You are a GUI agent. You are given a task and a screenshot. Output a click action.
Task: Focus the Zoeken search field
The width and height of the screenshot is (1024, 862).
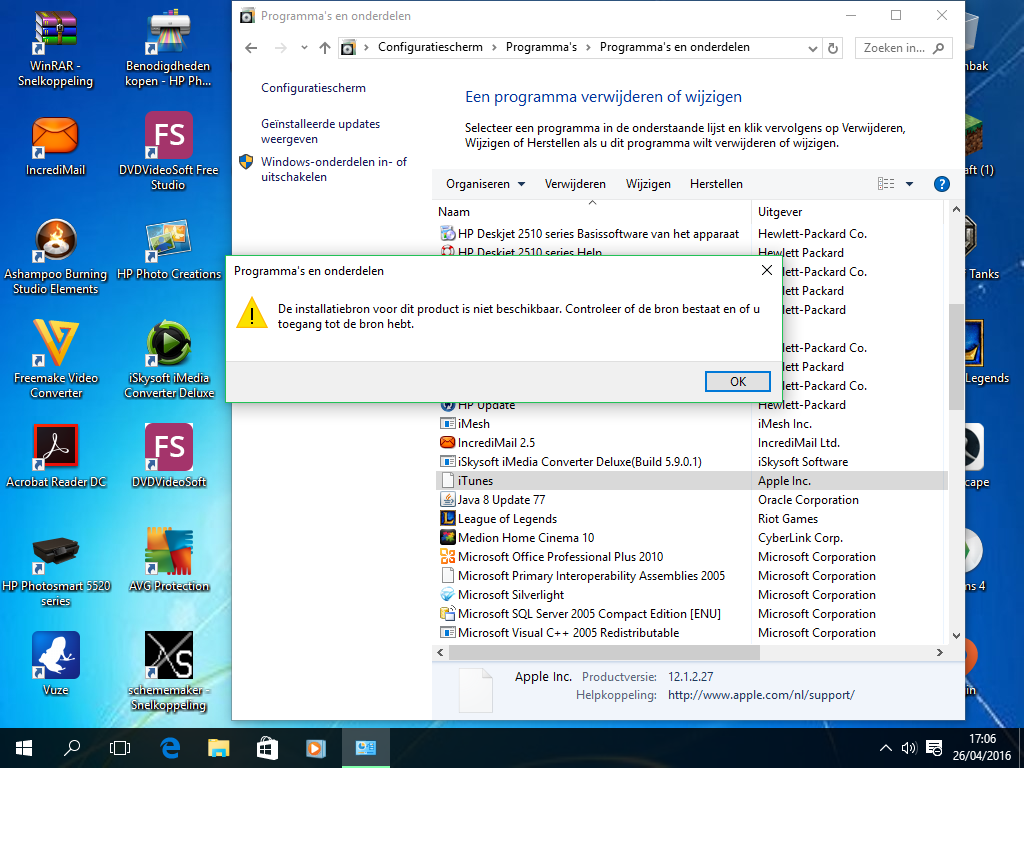coord(903,48)
